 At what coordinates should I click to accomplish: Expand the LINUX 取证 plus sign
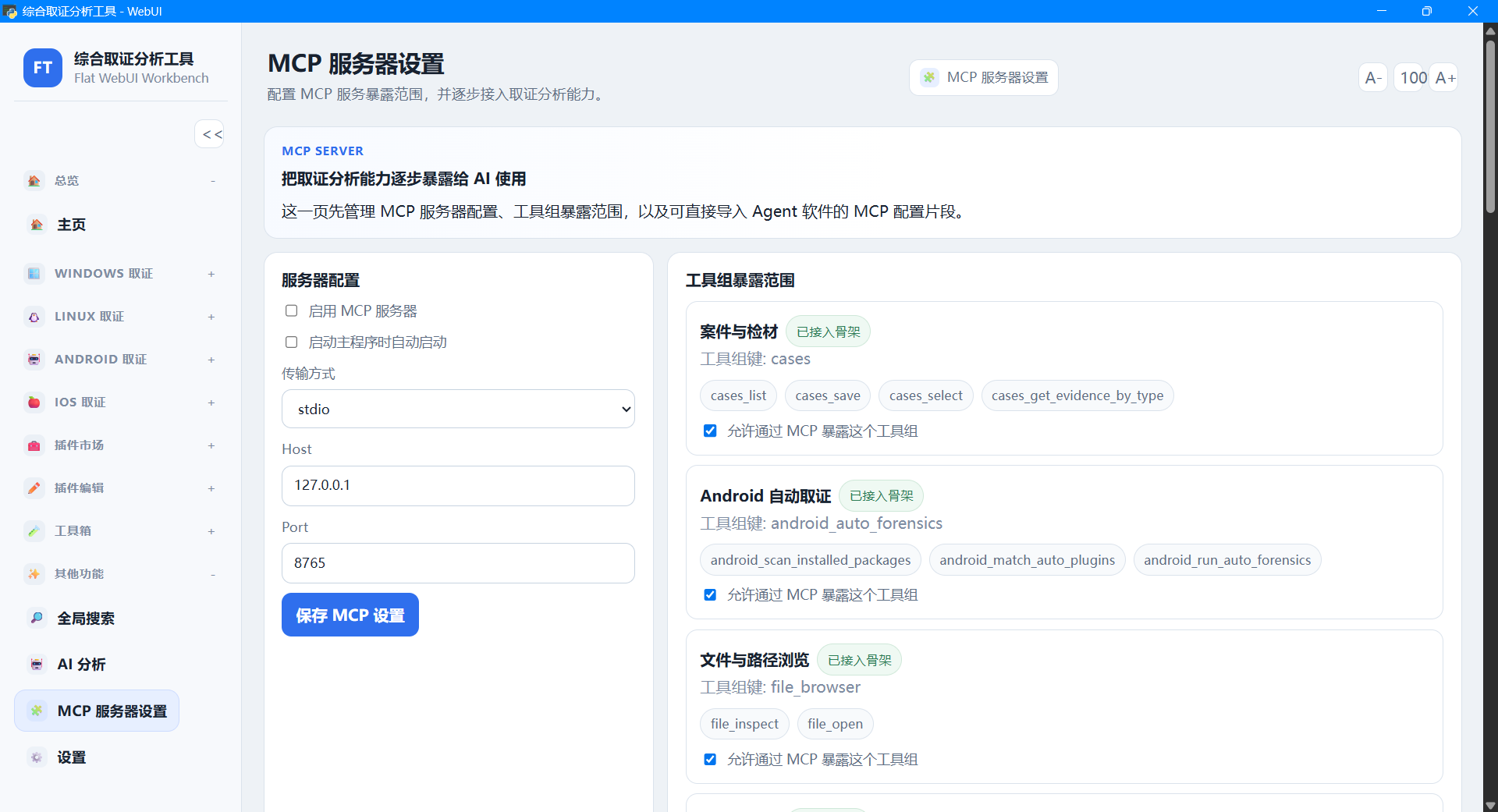(211, 317)
